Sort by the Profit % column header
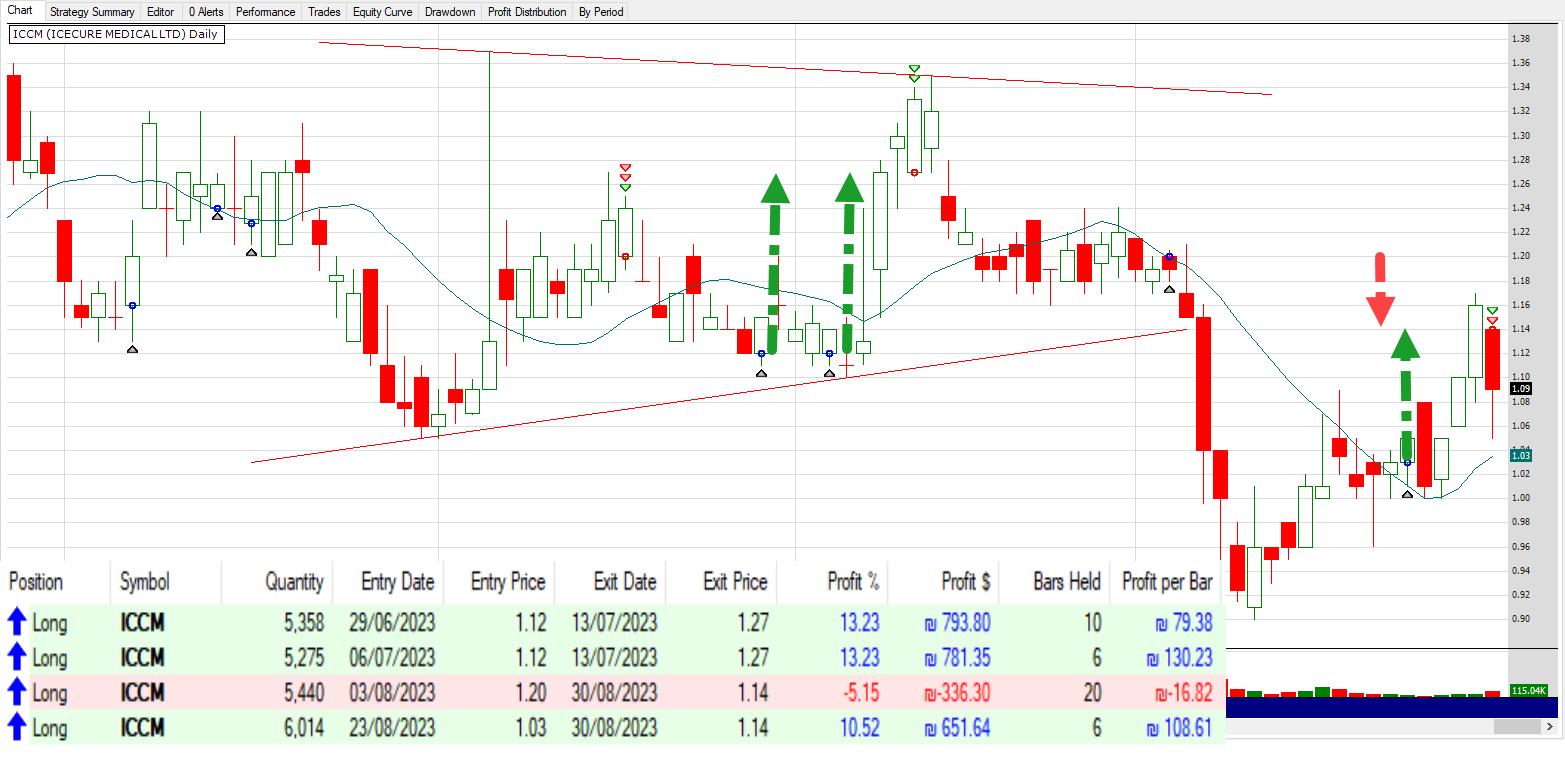1565x761 pixels. (854, 582)
